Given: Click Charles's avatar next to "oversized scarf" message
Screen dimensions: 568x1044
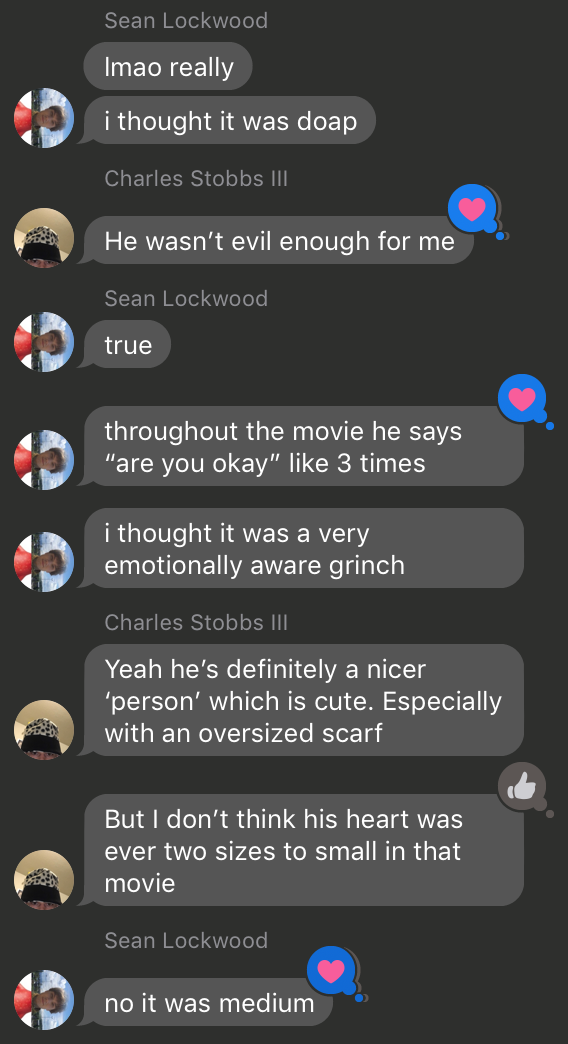Looking at the screenshot, I should [x=44, y=730].
